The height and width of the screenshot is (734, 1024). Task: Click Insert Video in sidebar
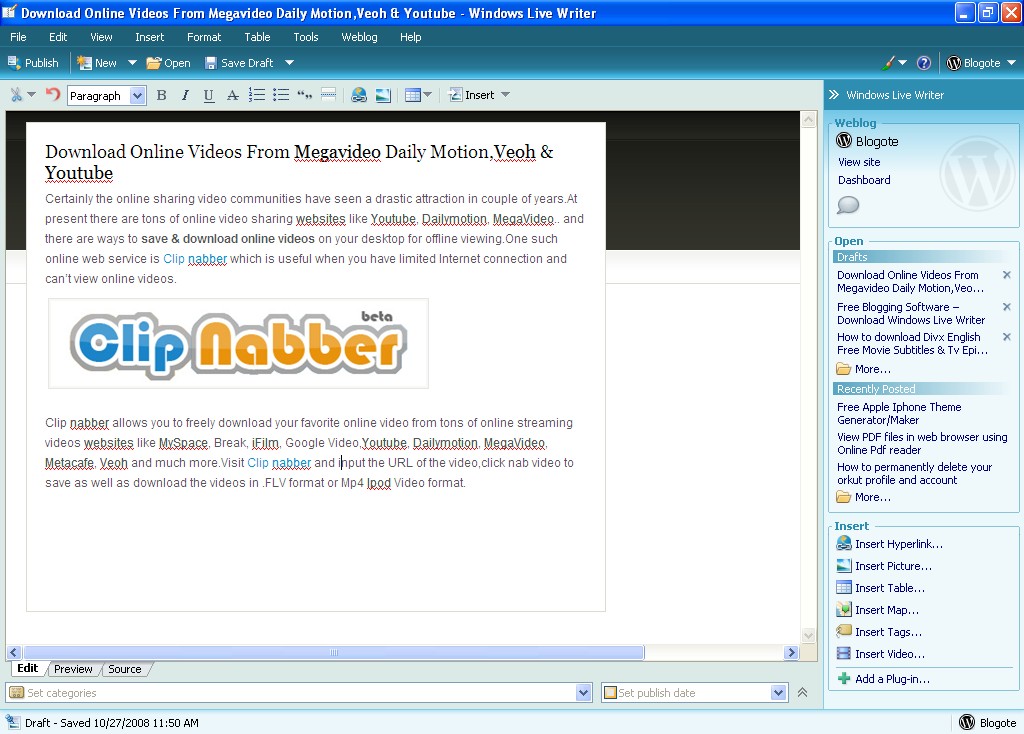[x=880, y=654]
